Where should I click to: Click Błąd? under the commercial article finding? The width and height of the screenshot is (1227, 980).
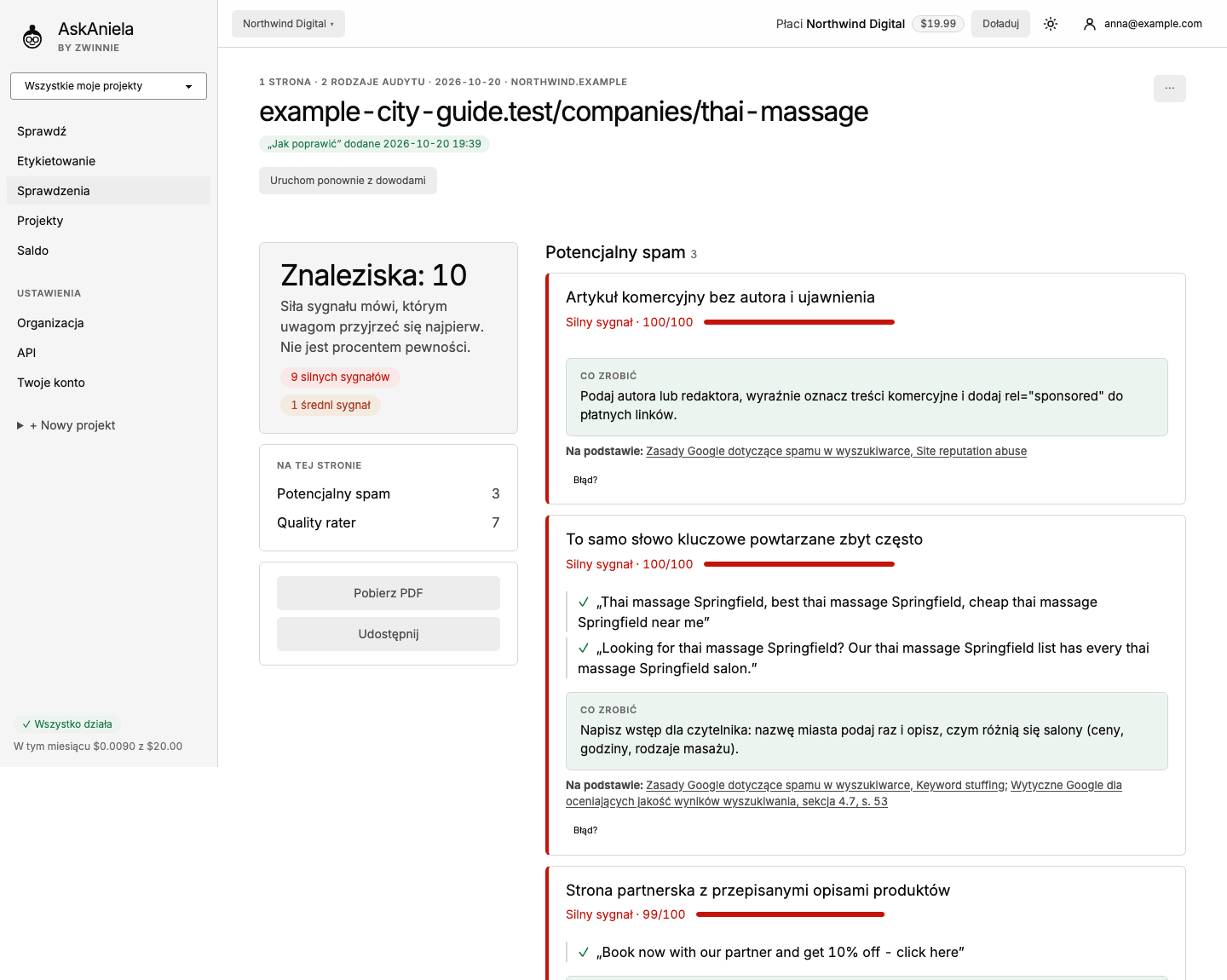(x=585, y=480)
